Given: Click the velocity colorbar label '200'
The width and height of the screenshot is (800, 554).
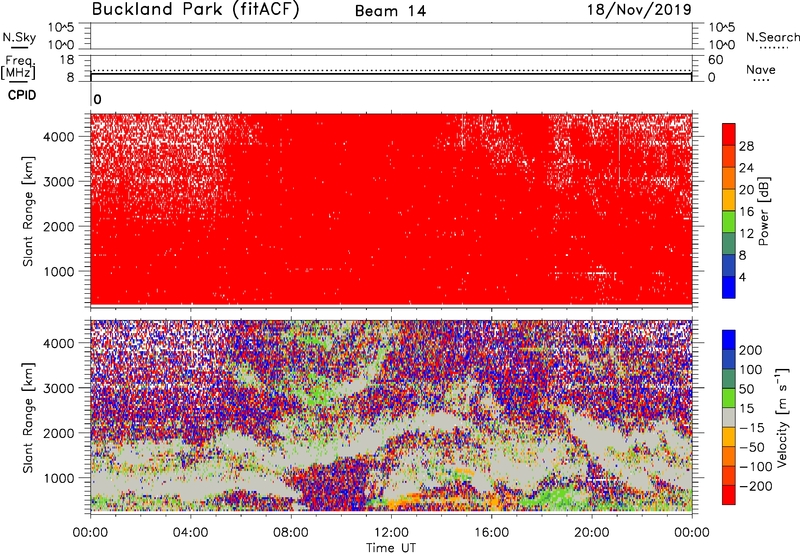Looking at the screenshot, I should point(751,350).
